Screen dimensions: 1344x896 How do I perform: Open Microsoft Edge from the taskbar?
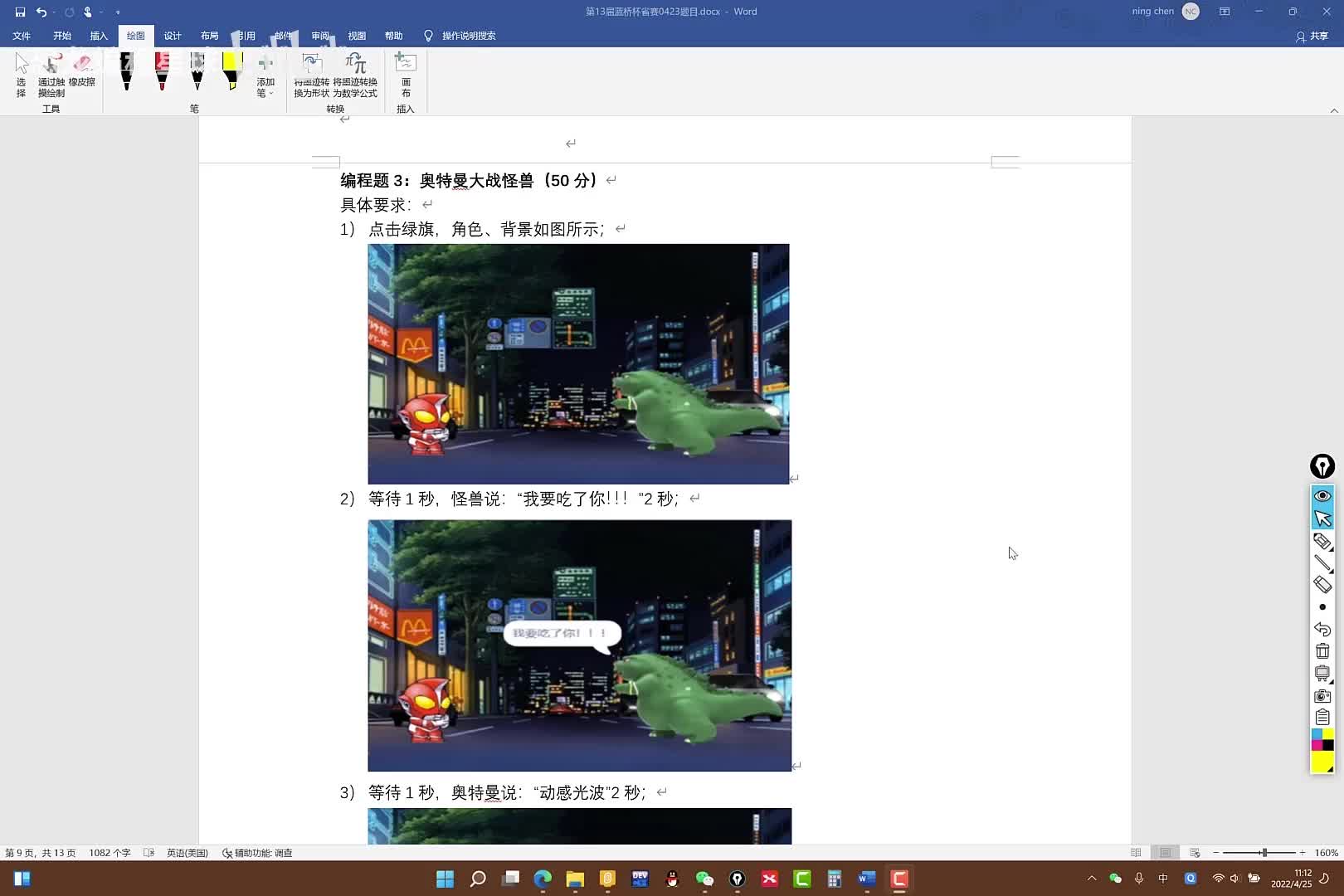click(543, 879)
